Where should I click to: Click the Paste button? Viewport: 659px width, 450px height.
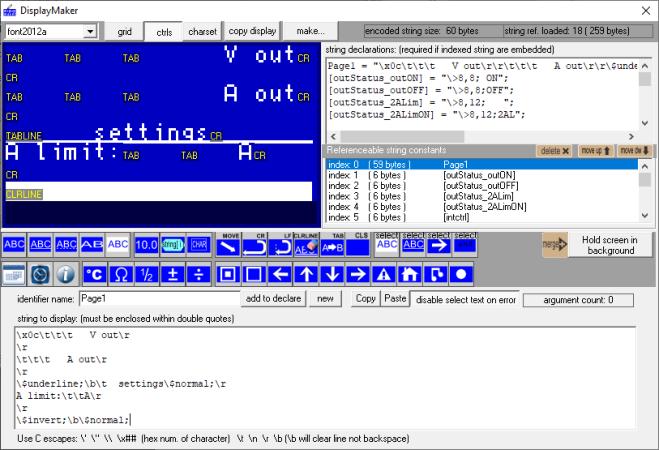click(395, 298)
